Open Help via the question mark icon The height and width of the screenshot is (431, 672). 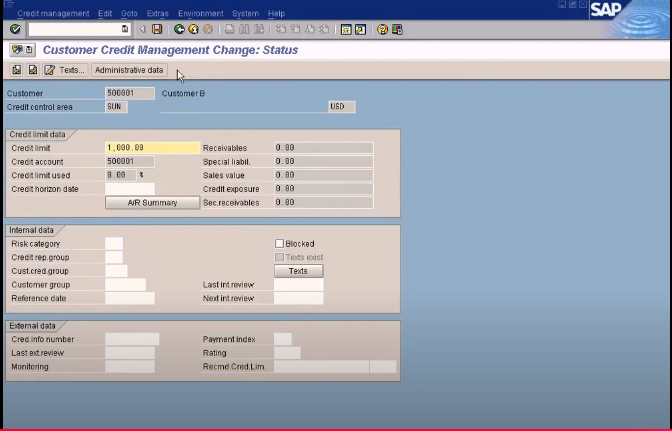382,29
